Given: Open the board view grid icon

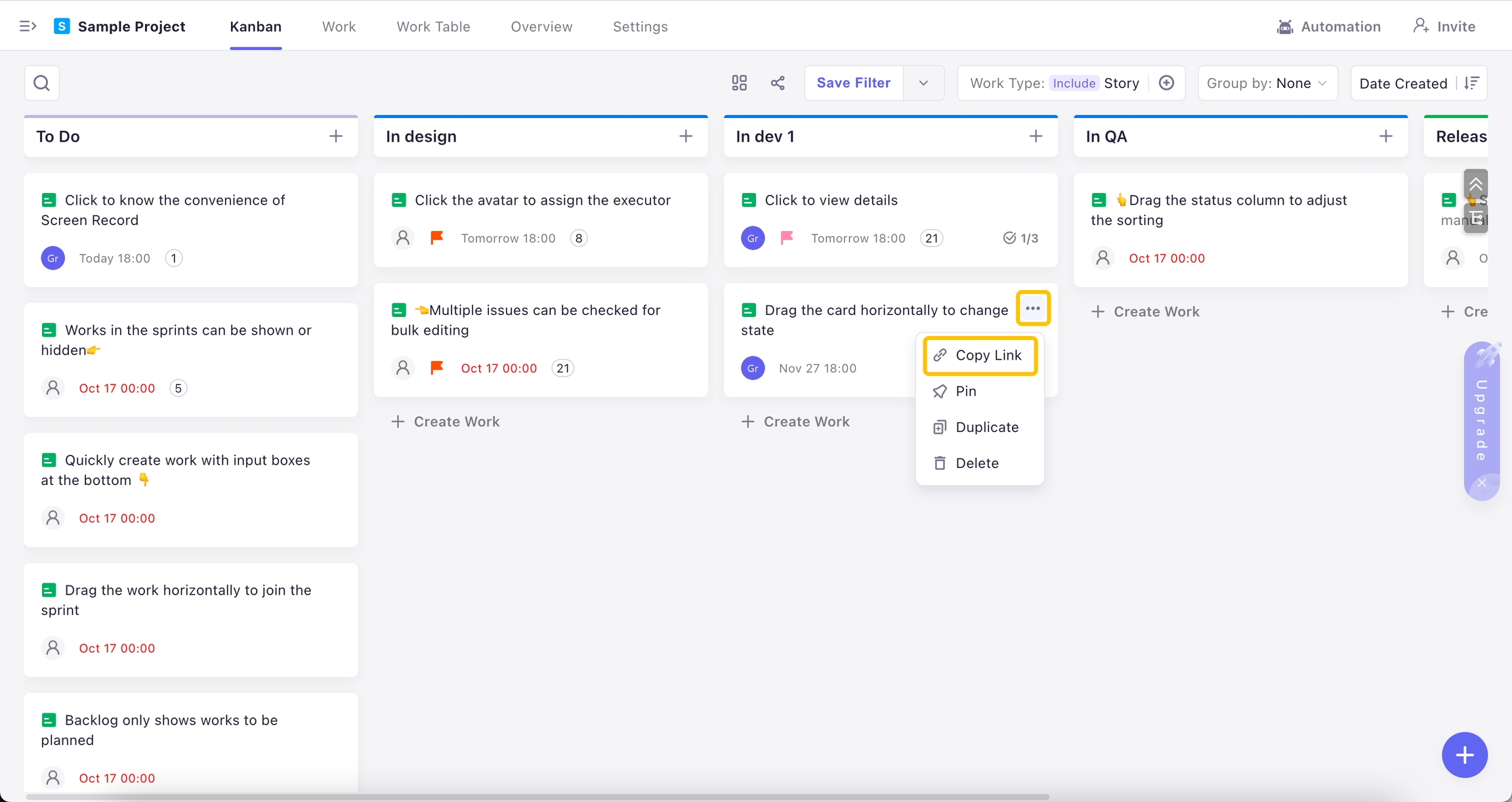Looking at the screenshot, I should 739,83.
